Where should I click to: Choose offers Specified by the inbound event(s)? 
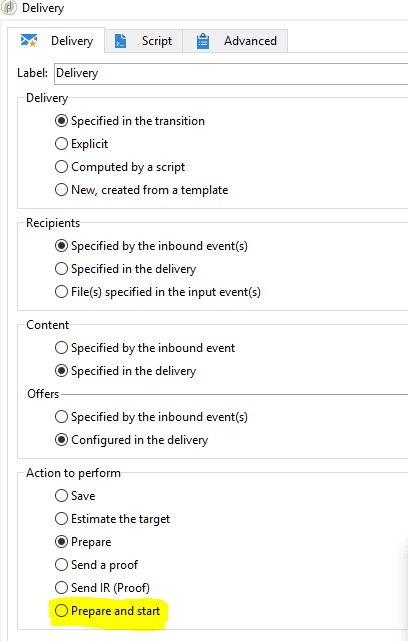[151, 417]
